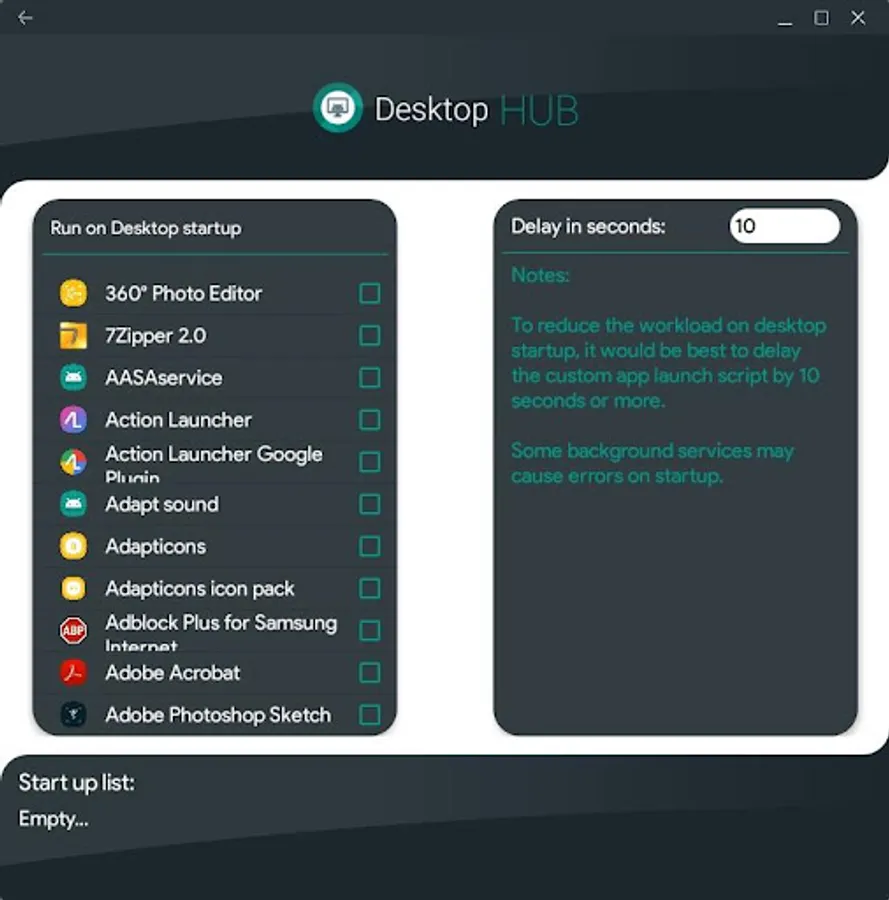Click the Adapticons icon pack icon
Image resolution: width=889 pixels, height=900 pixels.
point(73,588)
